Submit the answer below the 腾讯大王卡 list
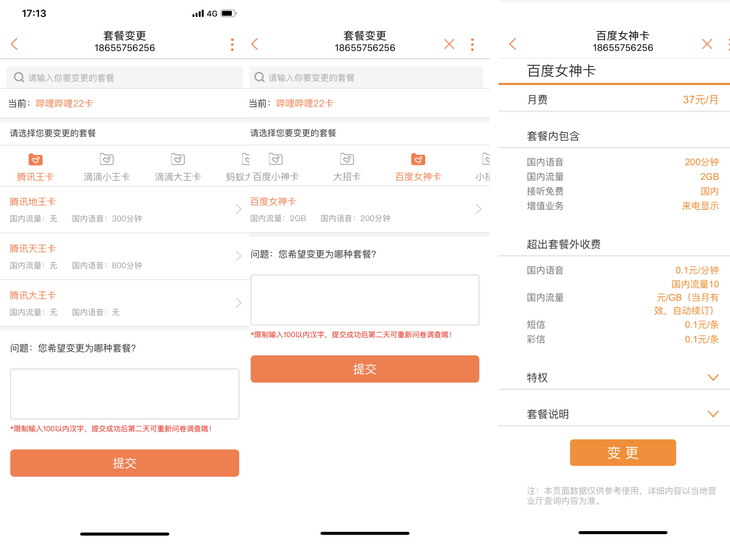This screenshot has width=730, height=548. (124, 463)
